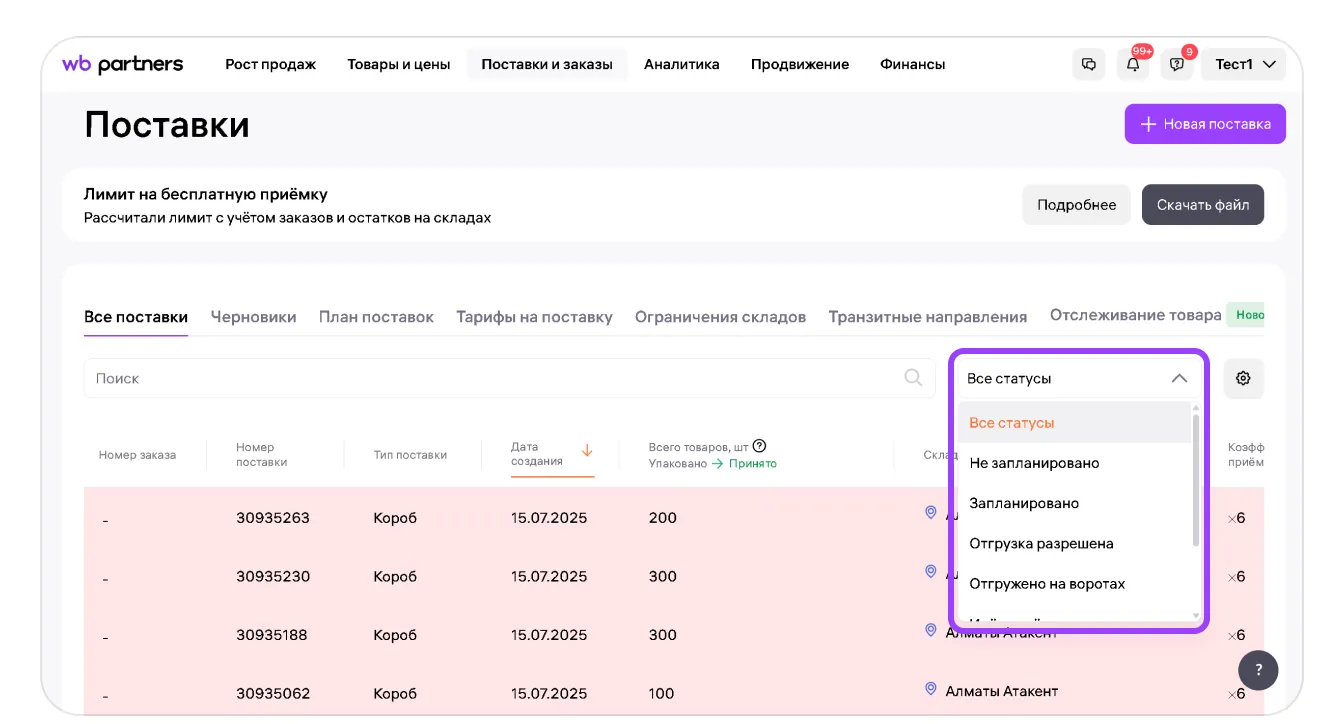1344x724 pixels.
Task: Switch to the Тарифы на поставку tab
Action: pos(534,317)
